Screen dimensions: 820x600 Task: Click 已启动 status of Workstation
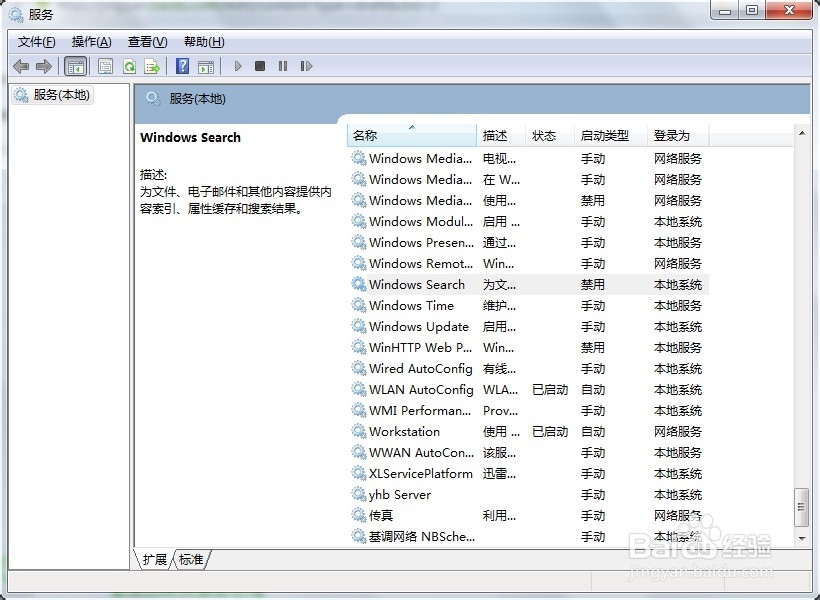coord(550,432)
